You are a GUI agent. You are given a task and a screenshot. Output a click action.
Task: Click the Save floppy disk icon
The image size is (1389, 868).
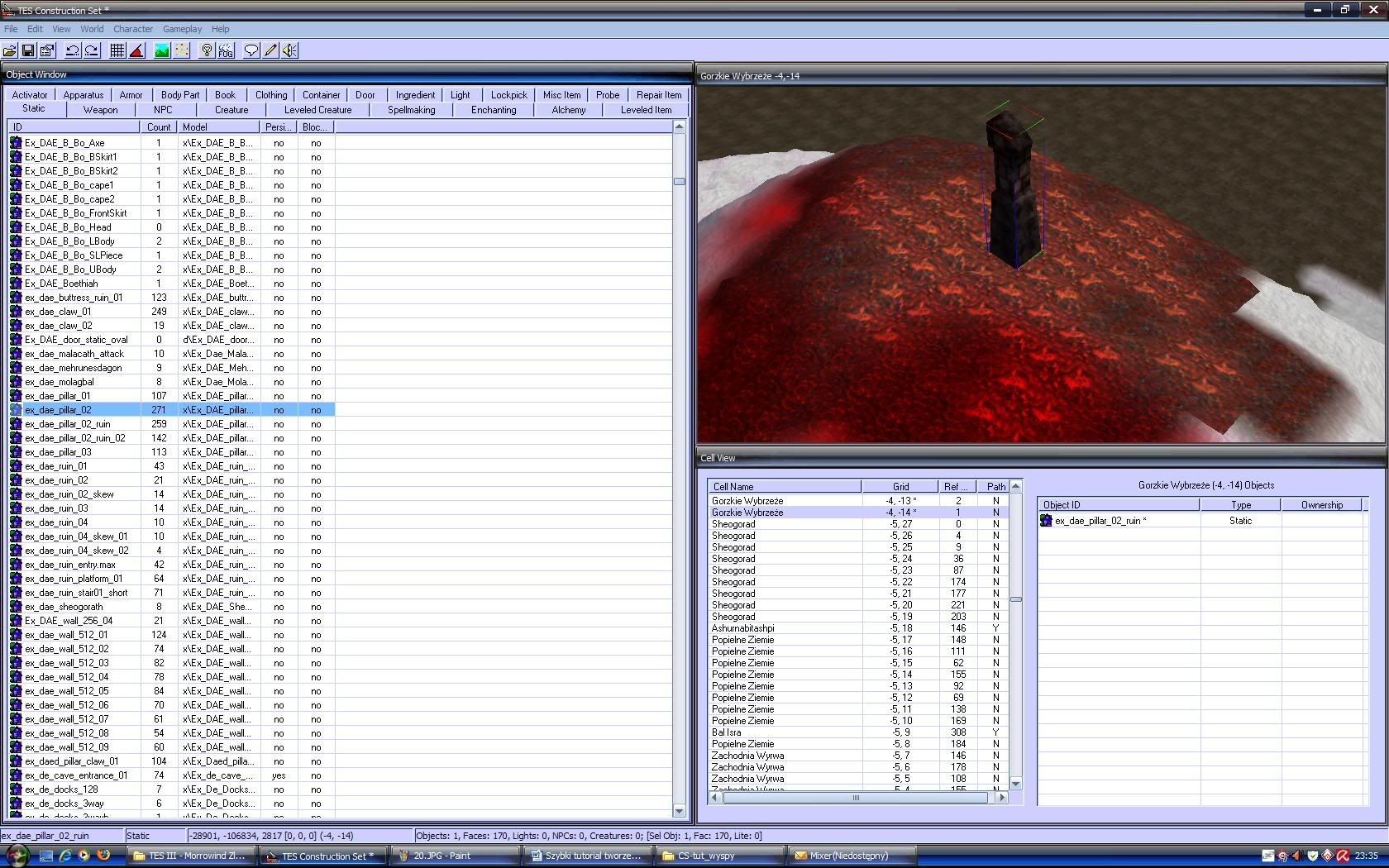28,50
